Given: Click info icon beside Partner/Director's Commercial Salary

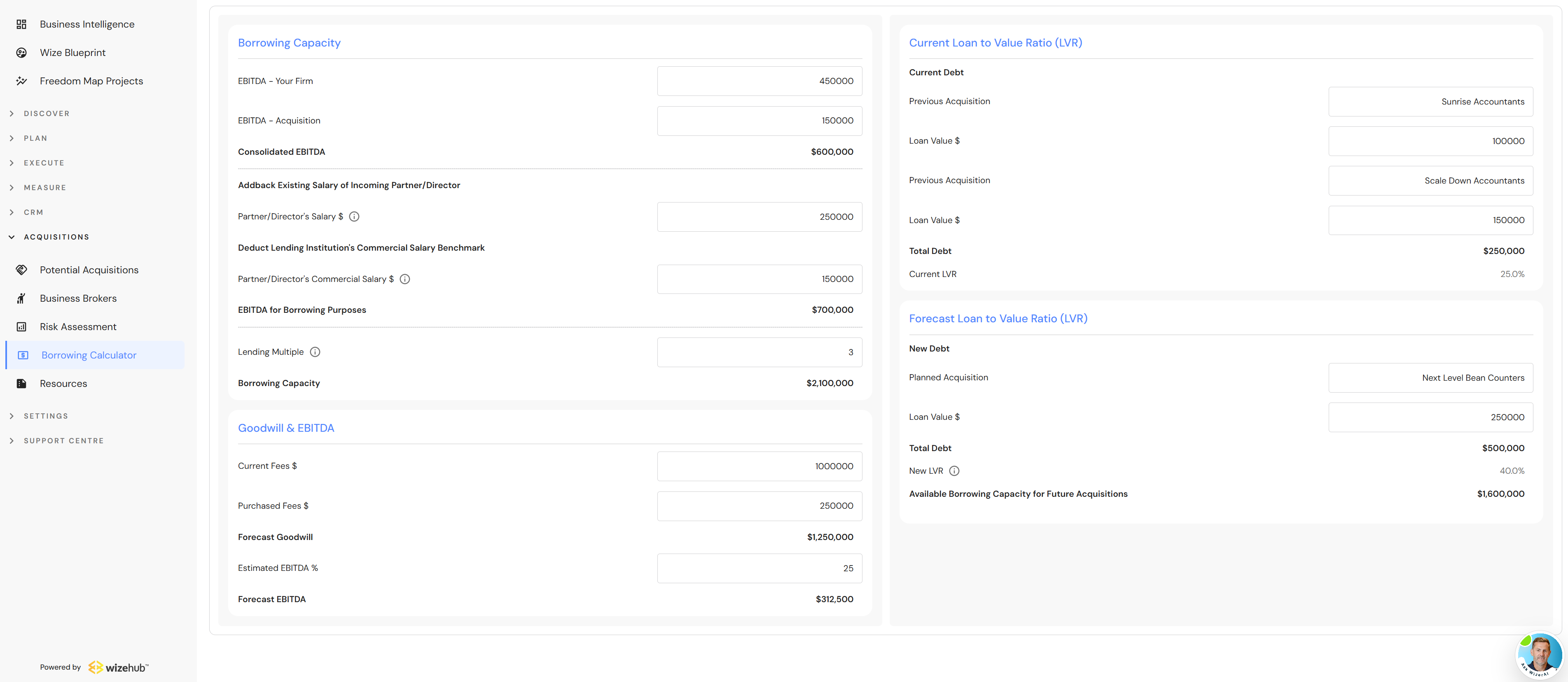Looking at the screenshot, I should point(405,279).
